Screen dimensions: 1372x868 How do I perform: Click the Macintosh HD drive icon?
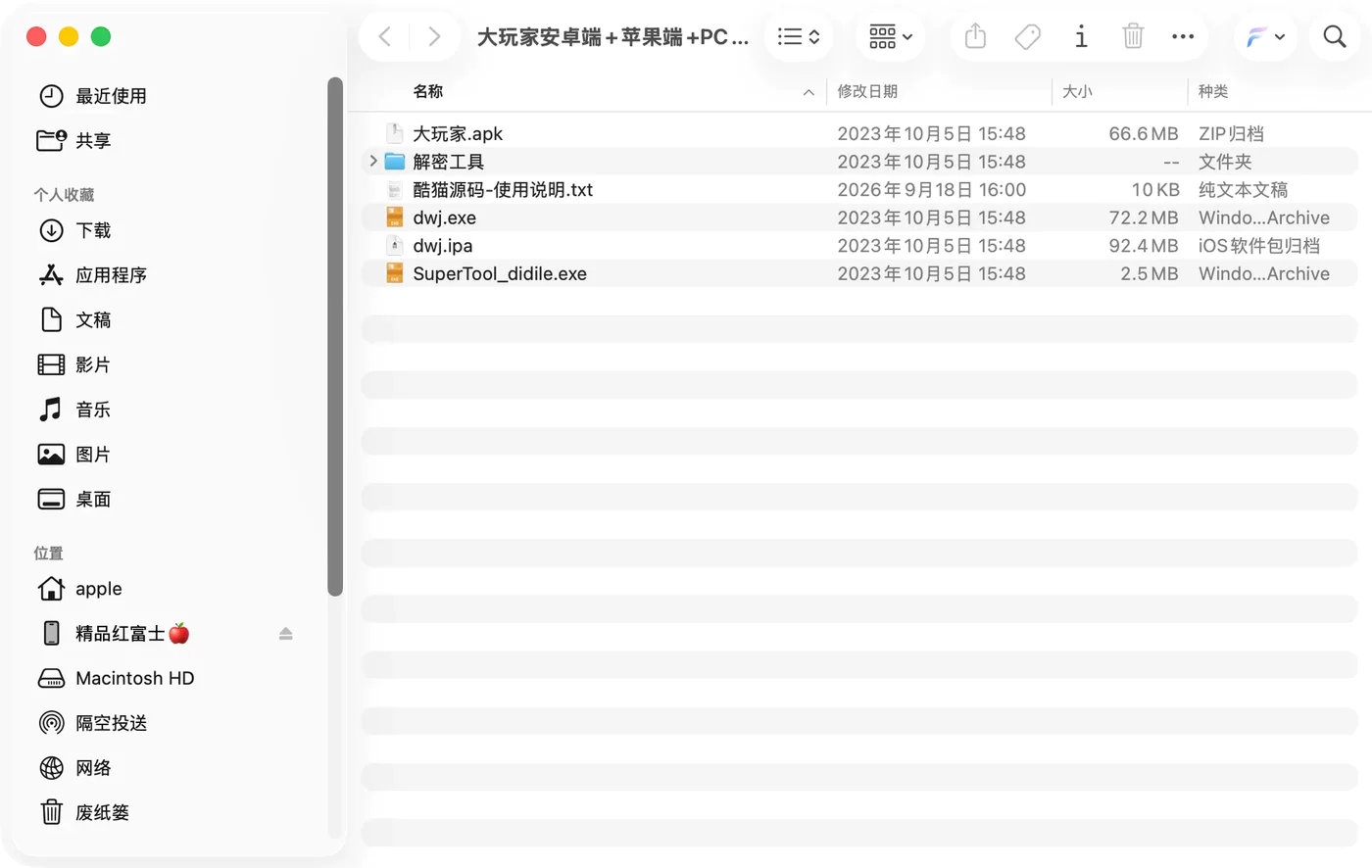51,679
